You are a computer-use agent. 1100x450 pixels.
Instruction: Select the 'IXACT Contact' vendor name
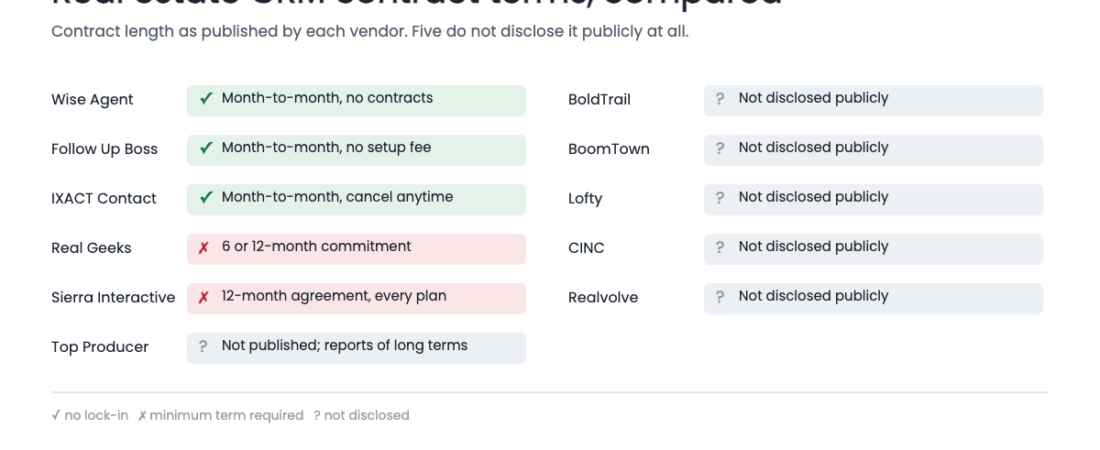tap(104, 199)
